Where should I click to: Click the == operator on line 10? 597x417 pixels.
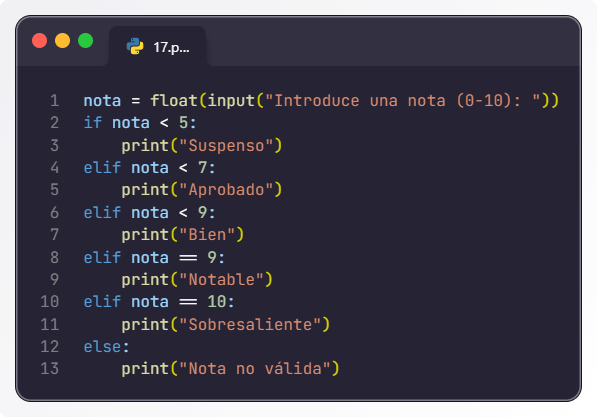coord(188,302)
